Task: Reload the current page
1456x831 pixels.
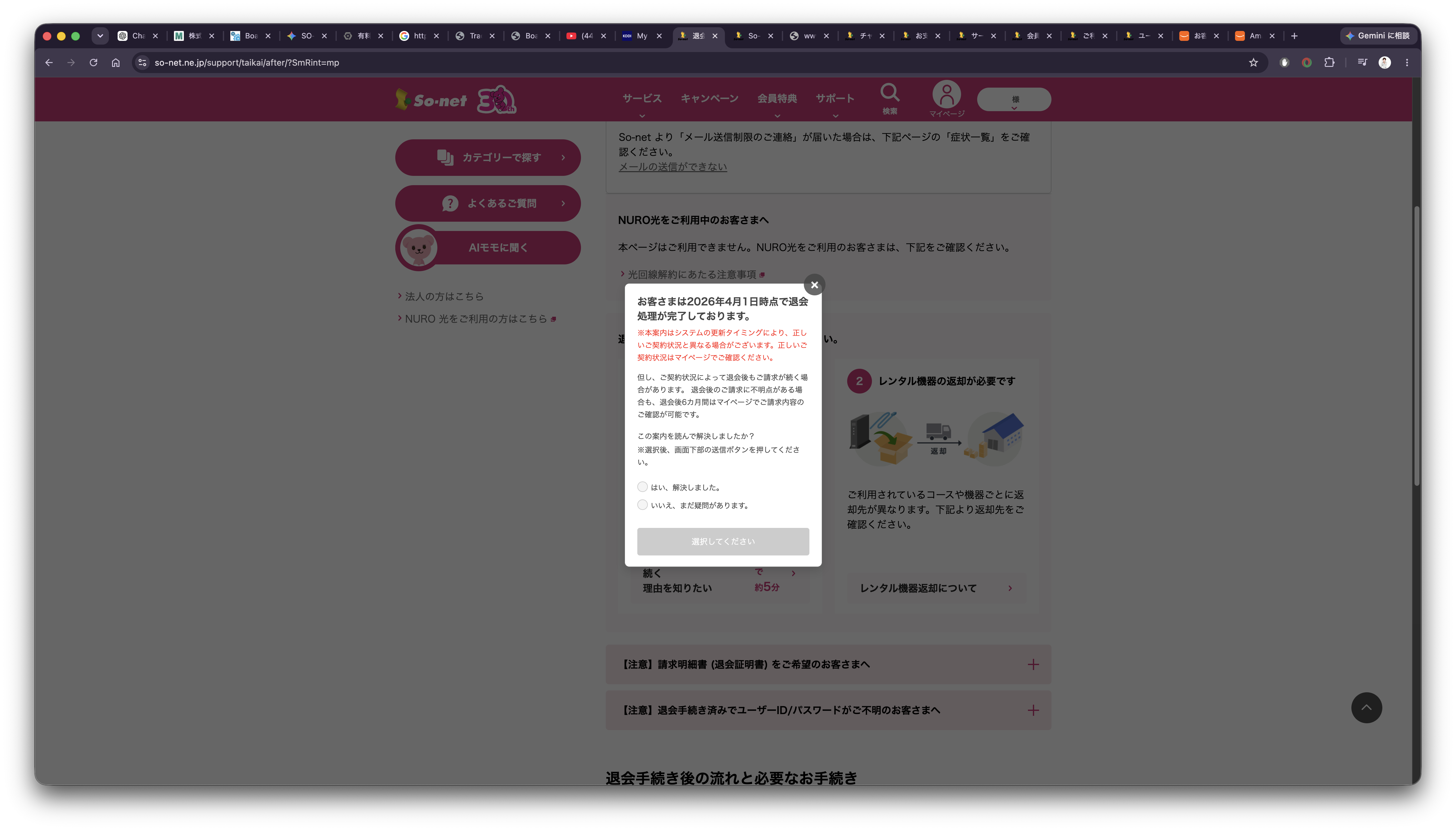Action: coord(93,63)
